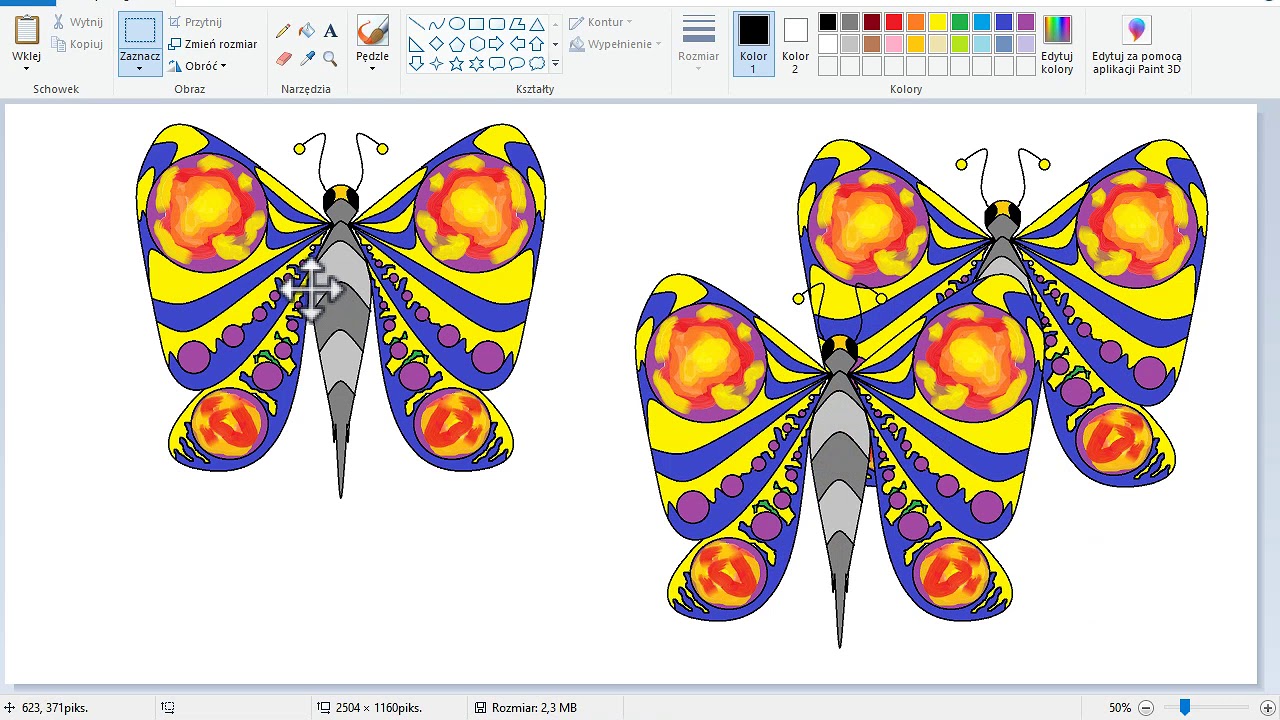Pick the orange color swatch
The image size is (1280, 720).
(916, 23)
